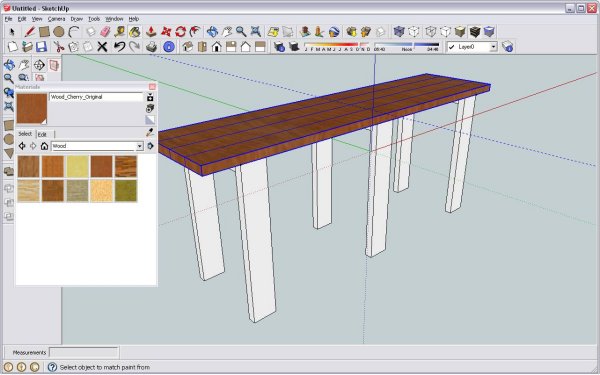Open the File menu
This screenshot has width=600, height=375.
[x=8, y=19]
